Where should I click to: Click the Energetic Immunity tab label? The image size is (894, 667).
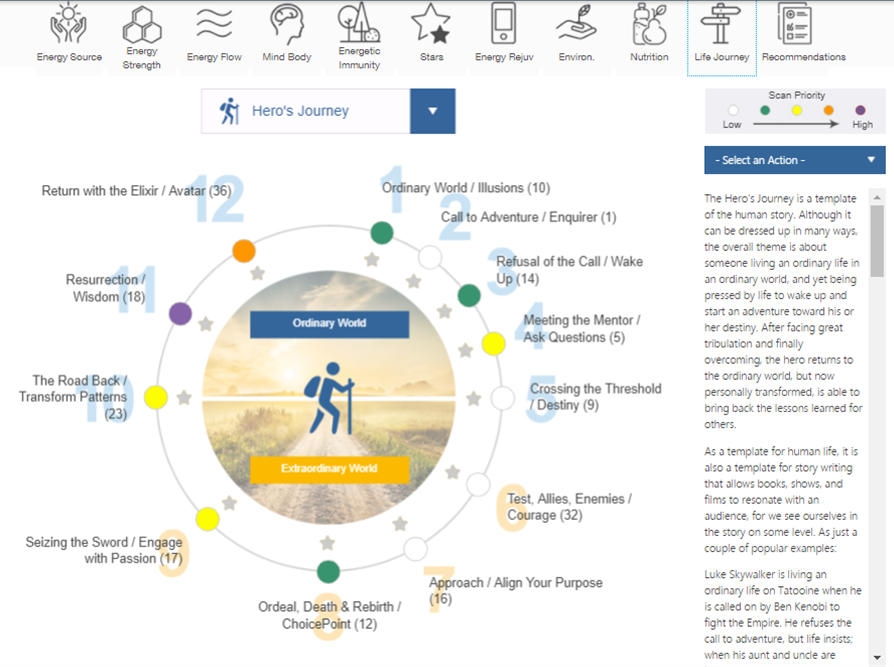359,58
